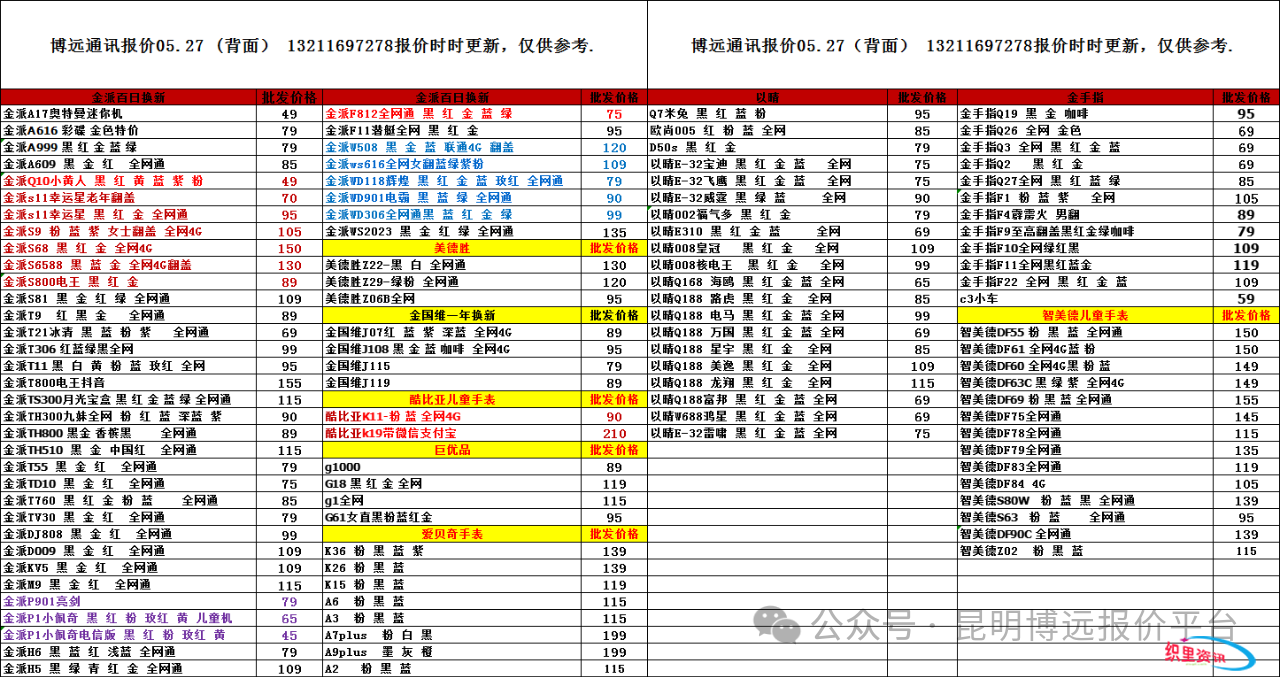The width and height of the screenshot is (1280, 677).
Task: Click the "以晴E-32宝迪" product cell
Action: pyautogui.click(x=767, y=164)
